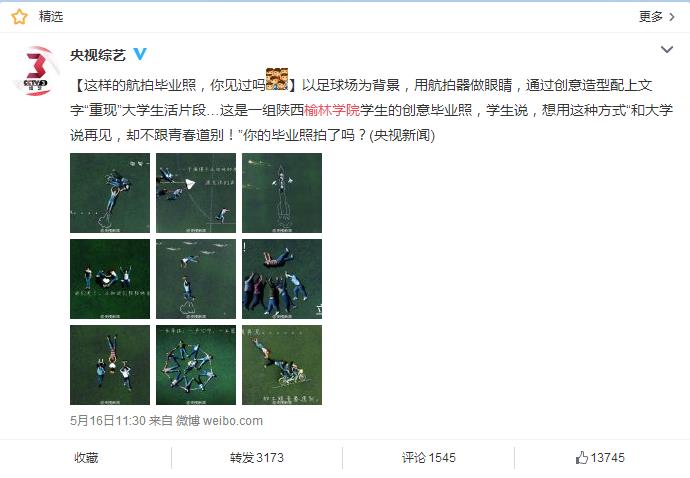
Task: Open the 央视综艺 CCTV3 profile avatar
Action: click(37, 70)
